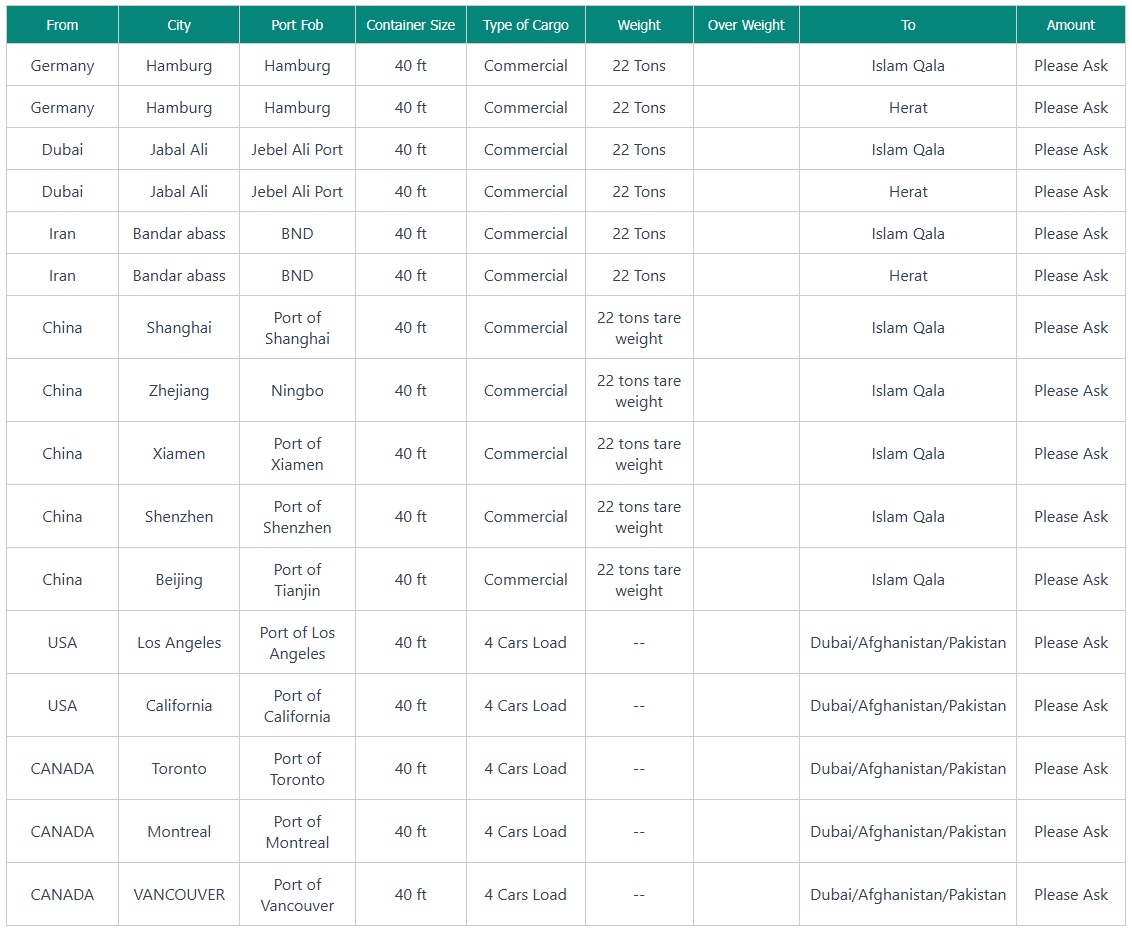Click the "Port of Toronto" cell
Screen dimensions: 1132x930
[297, 769]
